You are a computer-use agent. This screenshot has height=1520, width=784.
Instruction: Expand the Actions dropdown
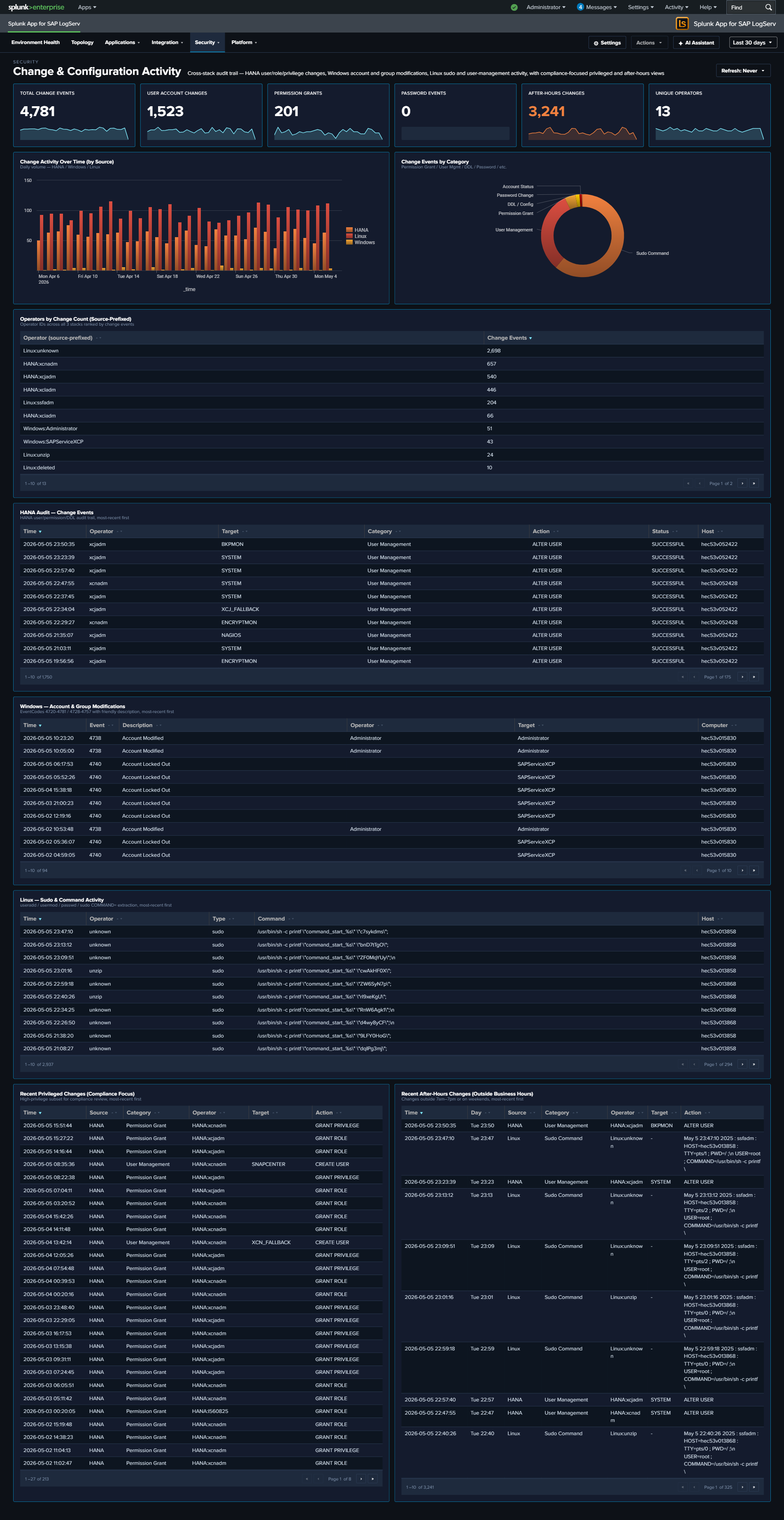(649, 42)
